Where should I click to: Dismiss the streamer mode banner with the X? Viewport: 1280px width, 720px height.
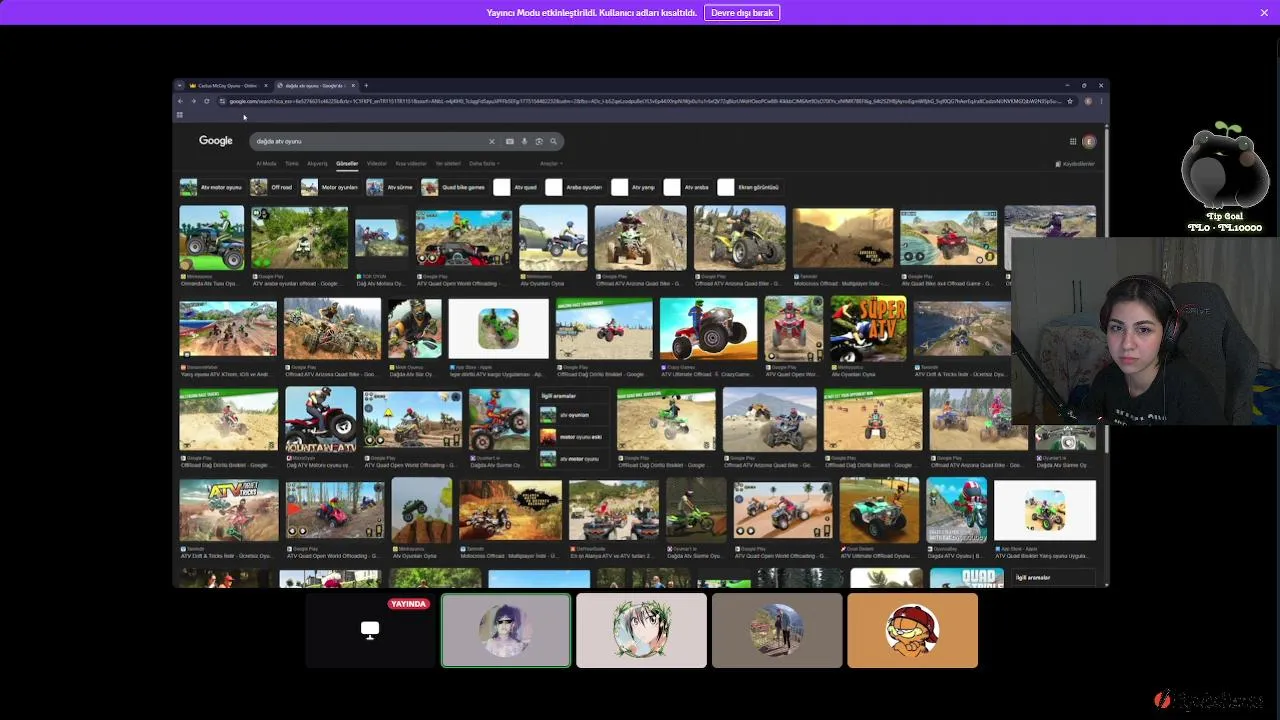coord(1264,13)
